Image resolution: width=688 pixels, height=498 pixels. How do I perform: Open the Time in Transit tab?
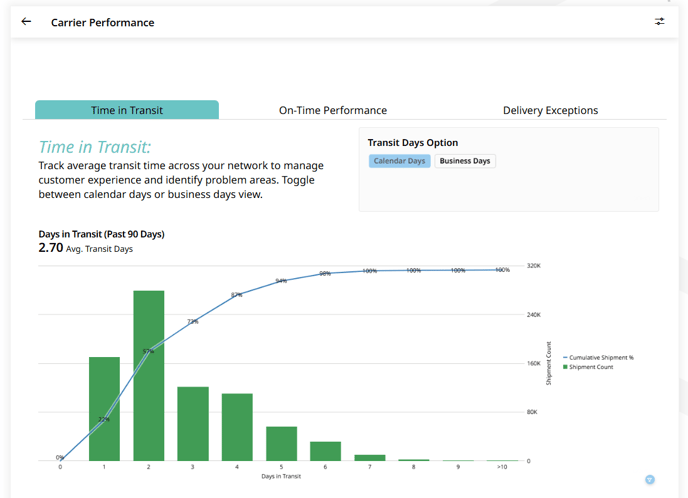(x=127, y=110)
